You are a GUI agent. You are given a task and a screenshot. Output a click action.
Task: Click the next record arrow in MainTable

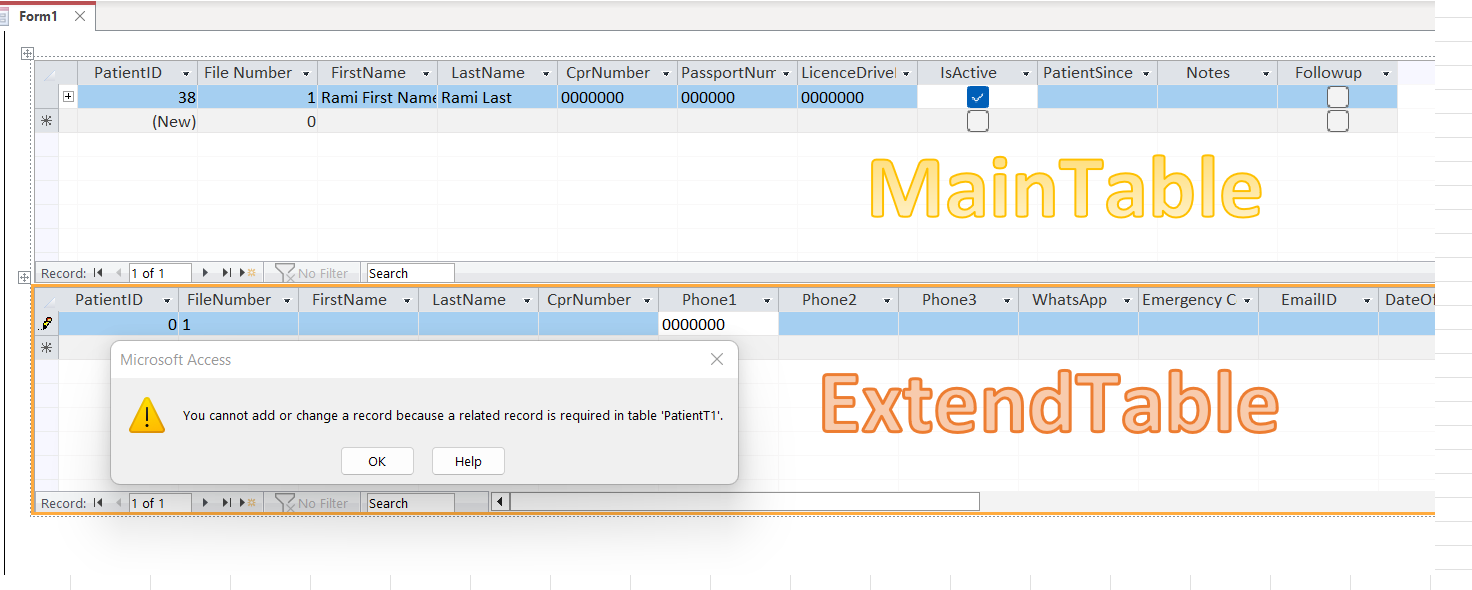205,272
